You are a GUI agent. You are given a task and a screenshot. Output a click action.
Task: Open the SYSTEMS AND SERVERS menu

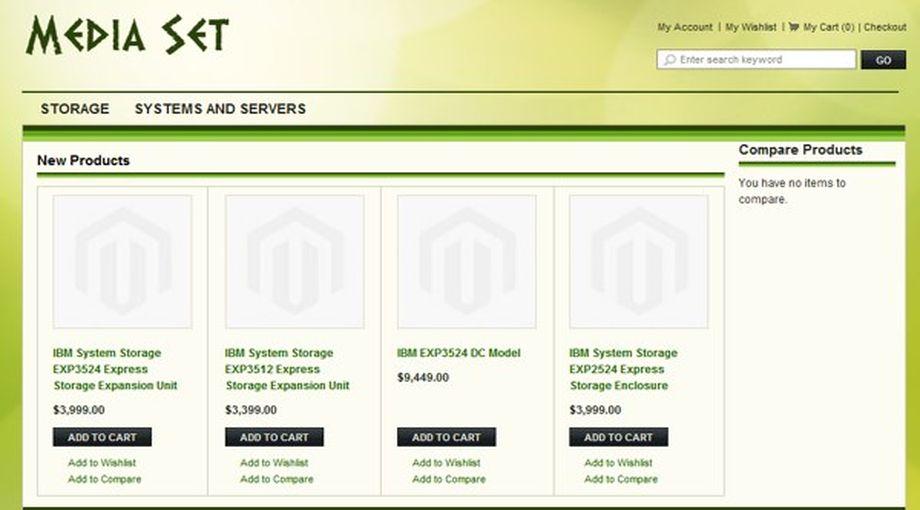(x=220, y=109)
